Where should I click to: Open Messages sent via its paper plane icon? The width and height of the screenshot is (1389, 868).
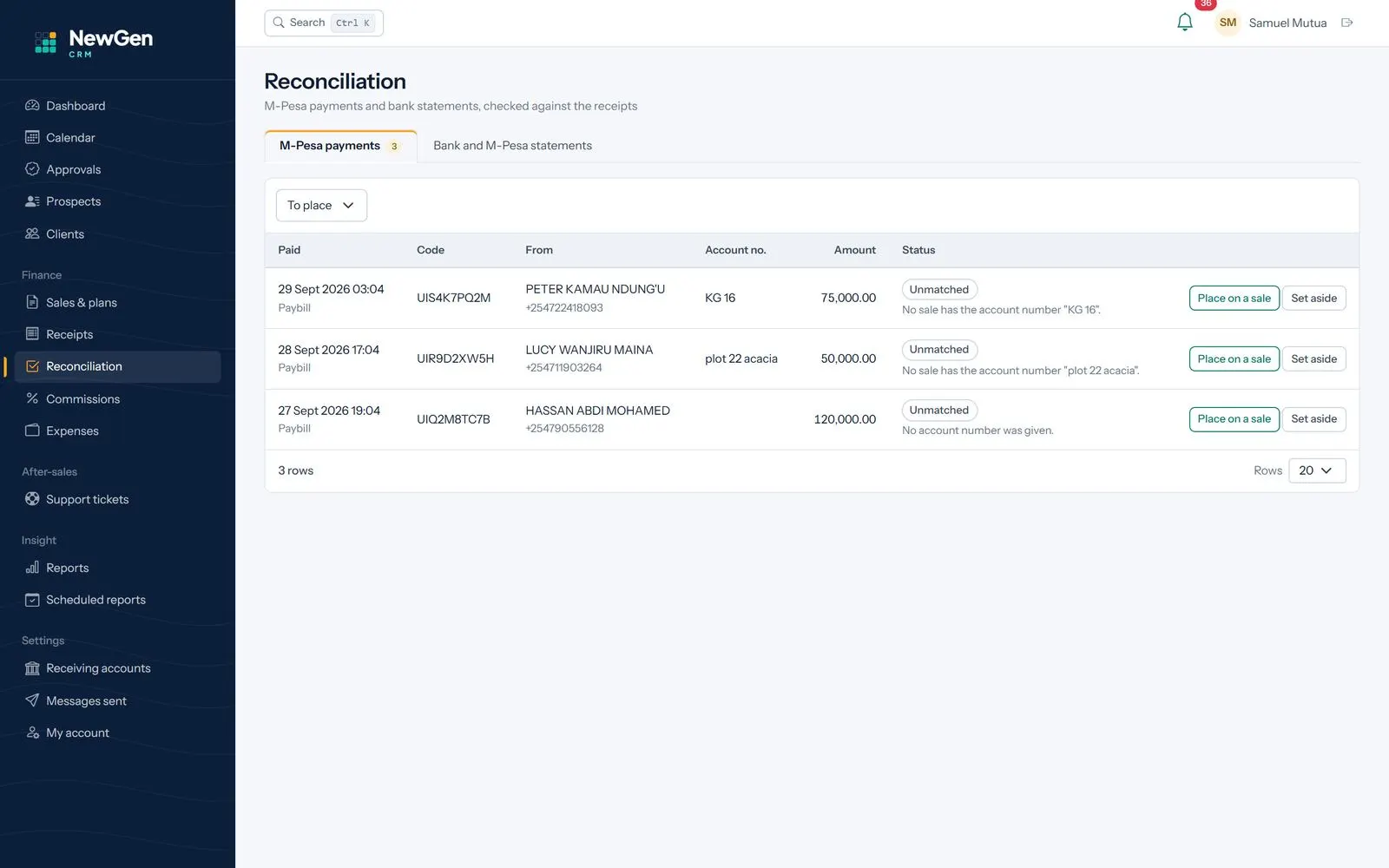point(32,700)
